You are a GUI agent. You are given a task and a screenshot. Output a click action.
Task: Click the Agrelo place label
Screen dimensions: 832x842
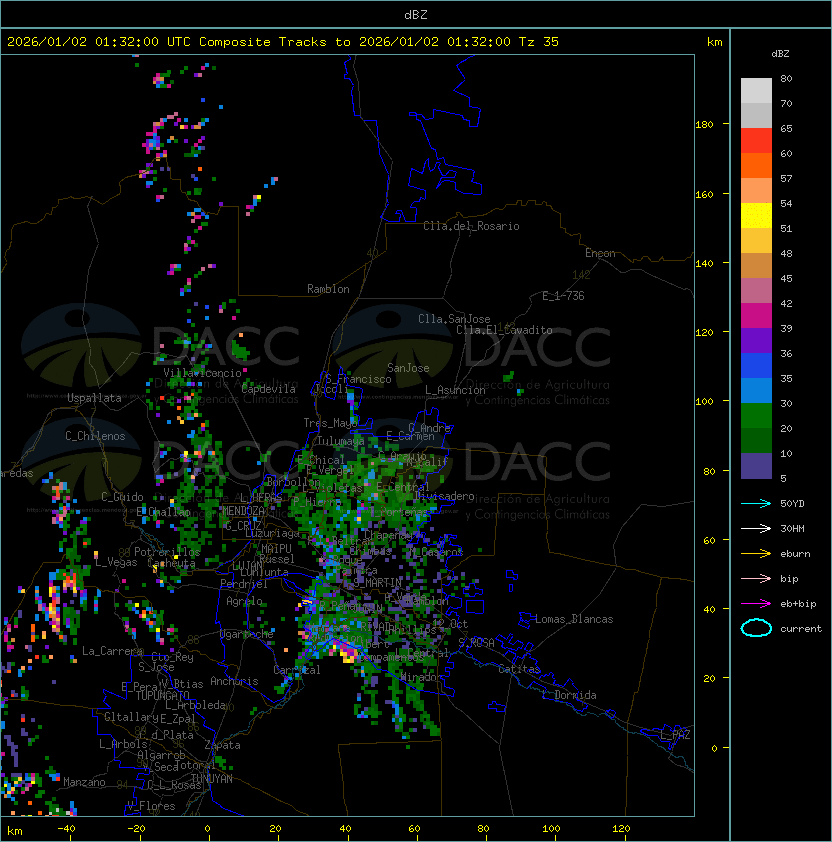[x=244, y=602]
